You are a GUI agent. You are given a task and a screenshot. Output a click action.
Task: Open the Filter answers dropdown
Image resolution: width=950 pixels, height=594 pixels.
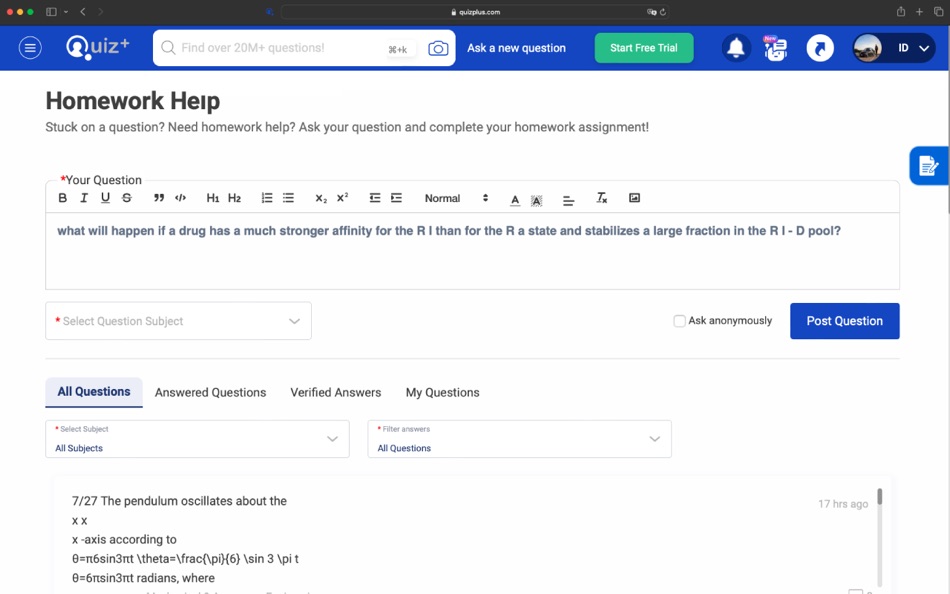point(519,439)
